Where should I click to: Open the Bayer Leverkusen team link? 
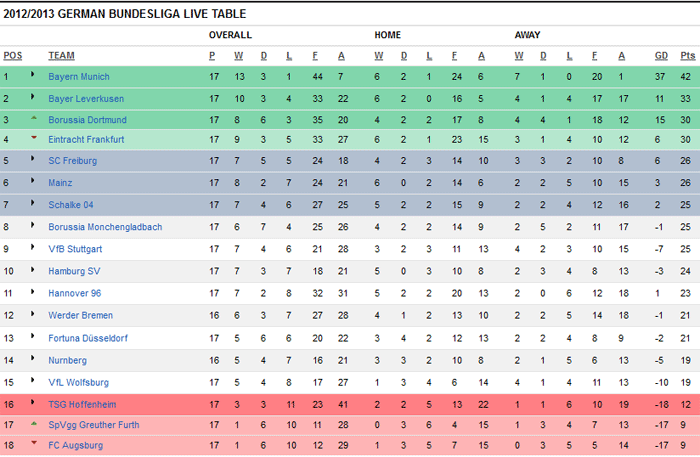(86, 99)
